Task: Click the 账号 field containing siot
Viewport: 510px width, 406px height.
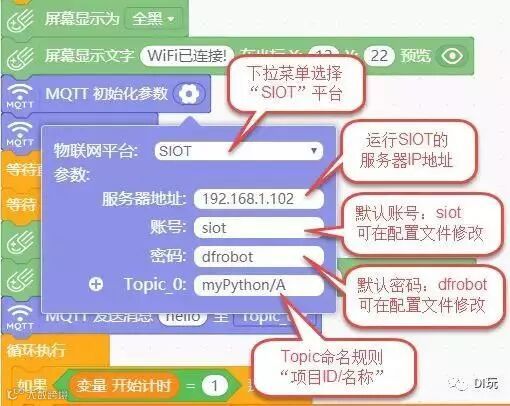Action: tap(259, 228)
